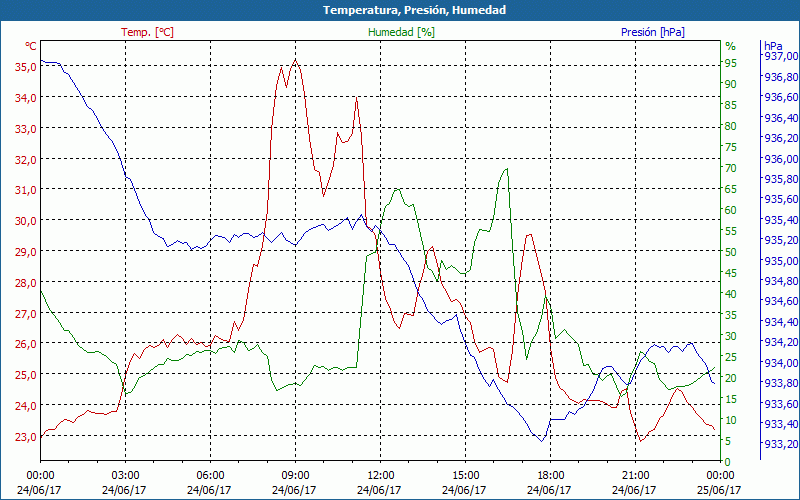
Task: Click the 935,60 pressure axis value
Action: (781, 199)
